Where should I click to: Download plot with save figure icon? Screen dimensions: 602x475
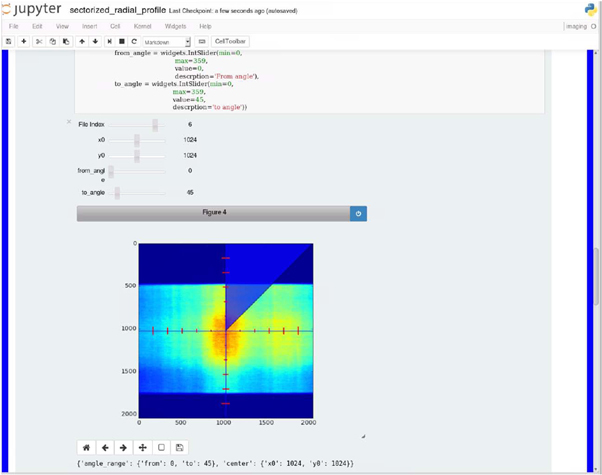pos(179,447)
